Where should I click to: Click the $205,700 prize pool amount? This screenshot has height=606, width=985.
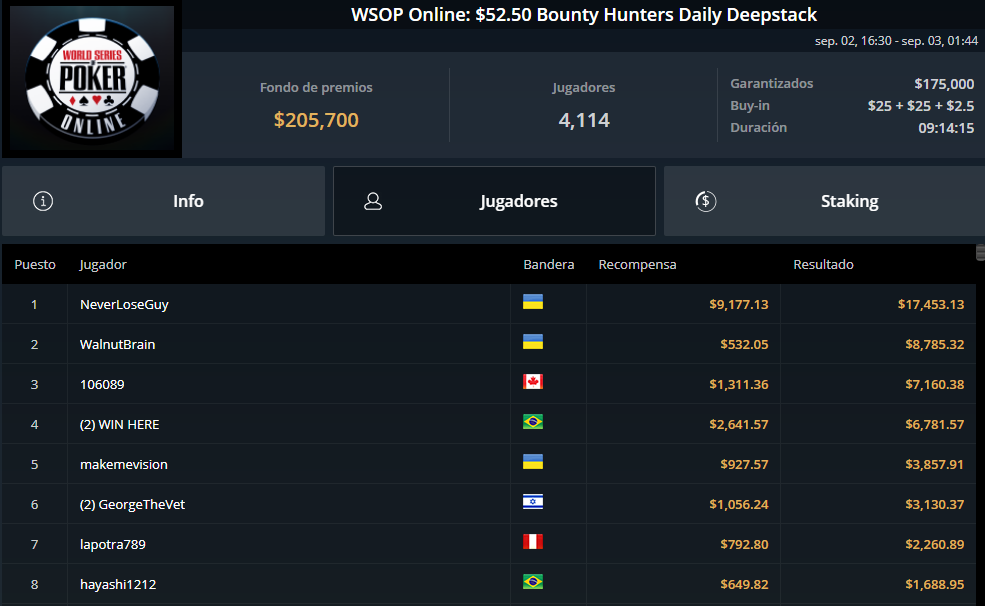[316, 120]
